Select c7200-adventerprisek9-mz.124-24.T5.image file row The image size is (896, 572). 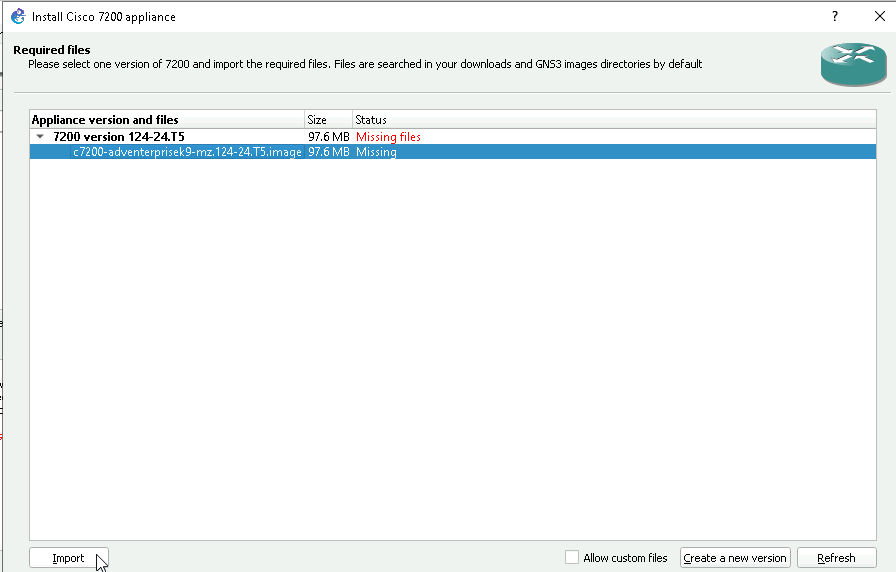453,151
